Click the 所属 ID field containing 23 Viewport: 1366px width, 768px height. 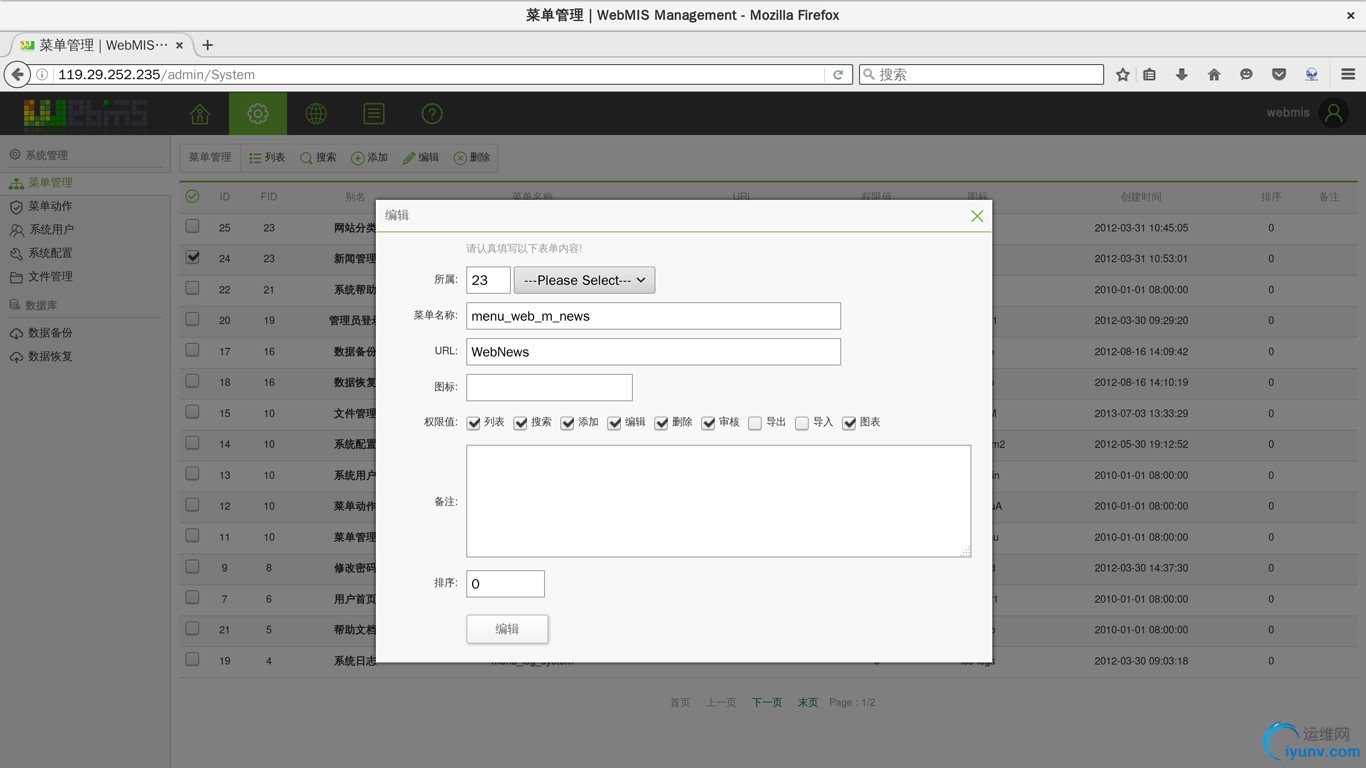(x=488, y=280)
